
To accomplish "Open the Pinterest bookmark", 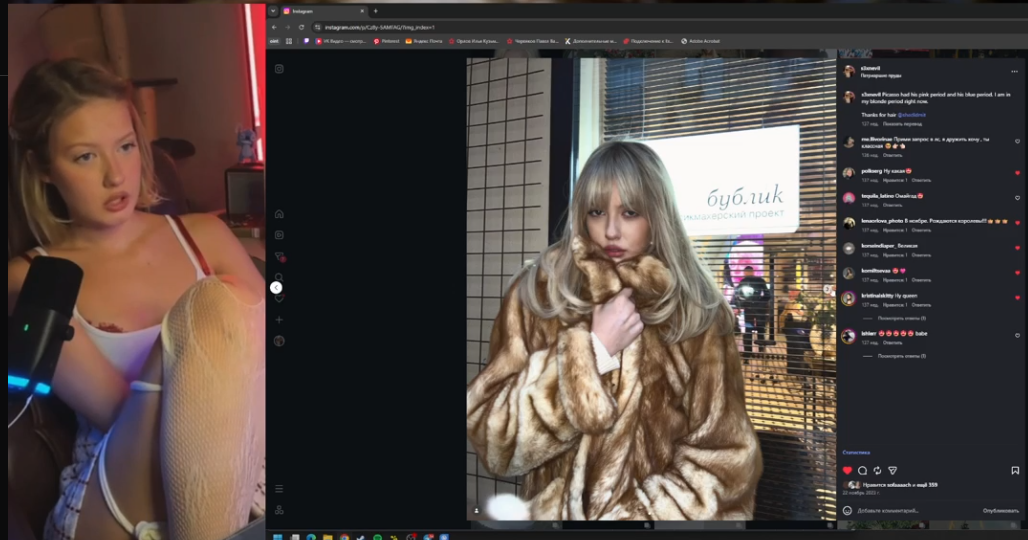I will point(386,41).
